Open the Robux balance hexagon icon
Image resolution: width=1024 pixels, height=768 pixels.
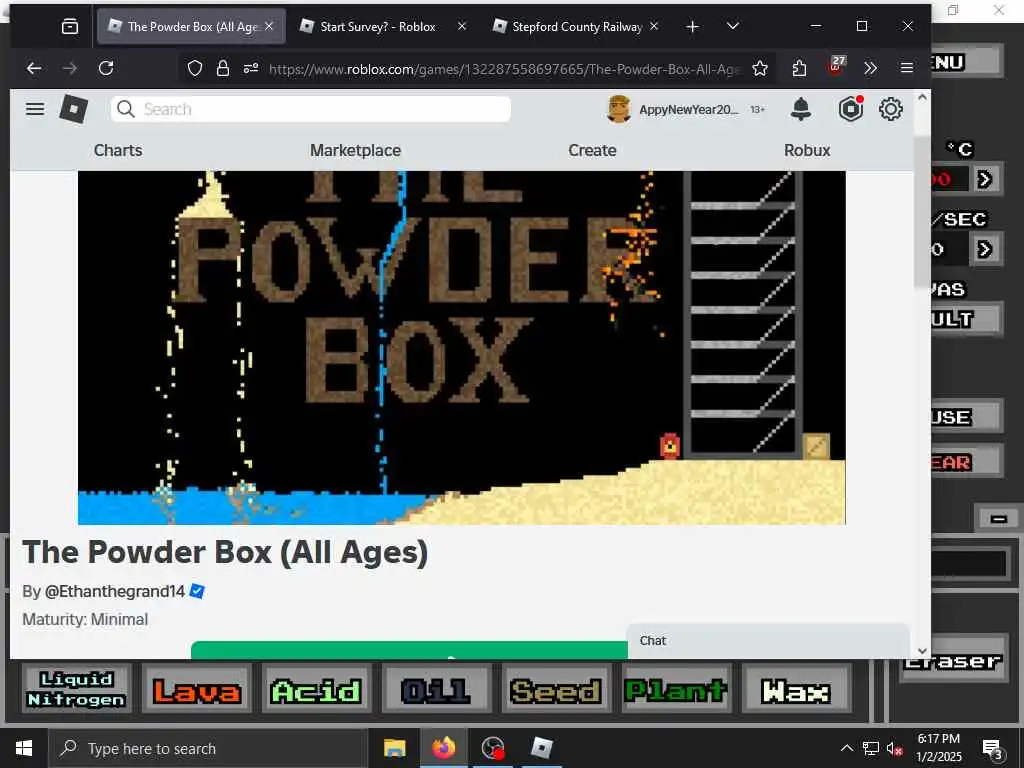(x=851, y=109)
